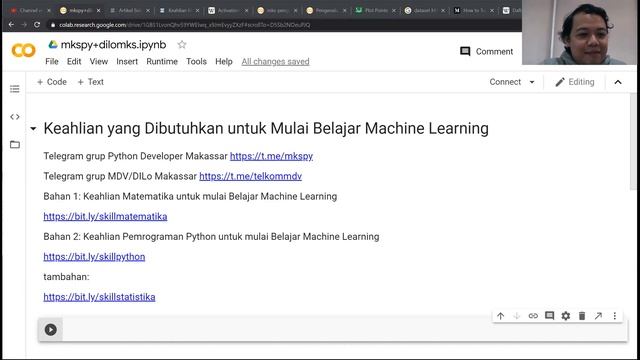This screenshot has width=640, height=360.
Task: Collapse the Keahlian yang Dibutuhkan section
Action: (x=33, y=129)
